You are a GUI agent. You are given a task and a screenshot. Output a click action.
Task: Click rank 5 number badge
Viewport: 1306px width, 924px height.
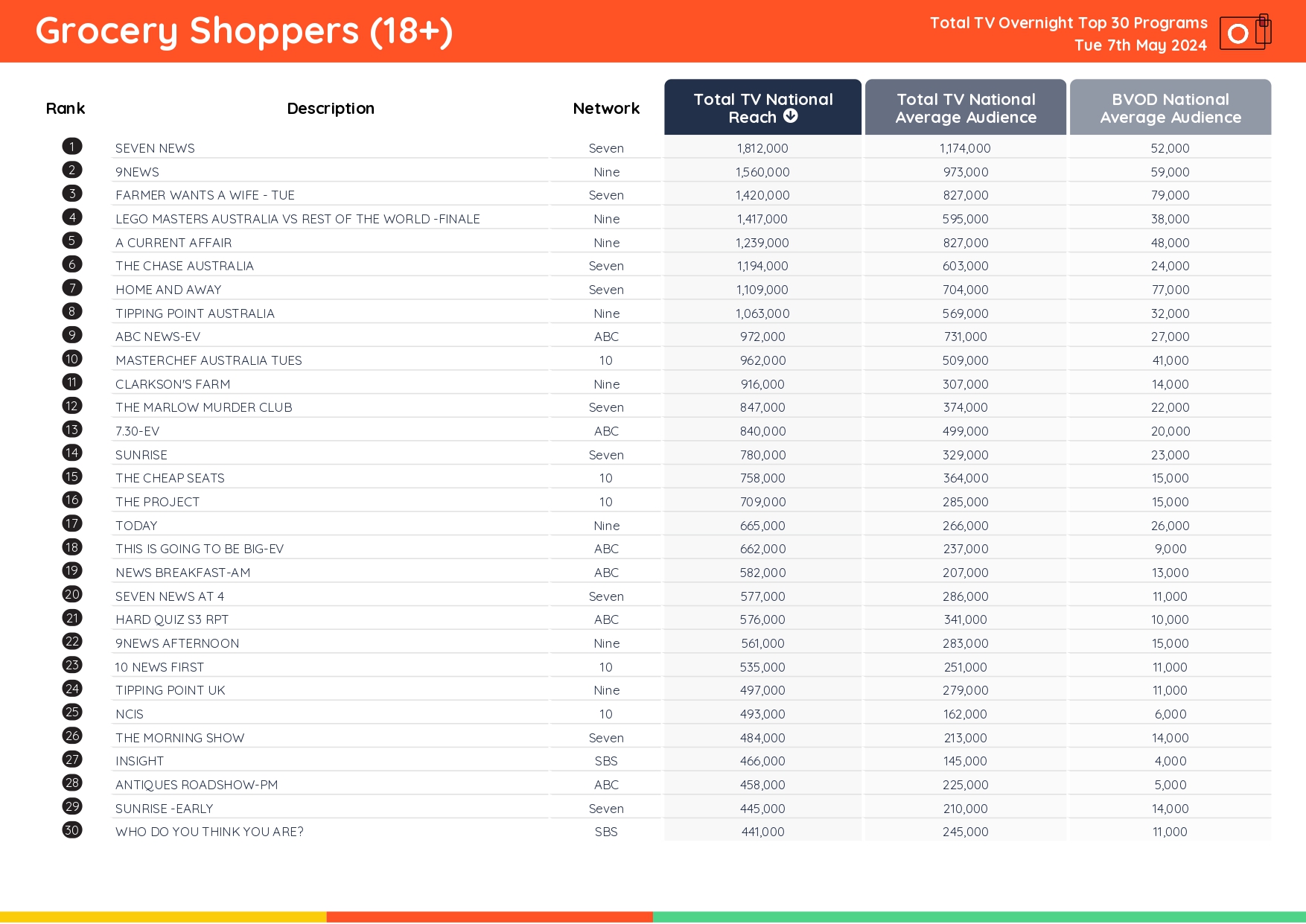[x=72, y=240]
